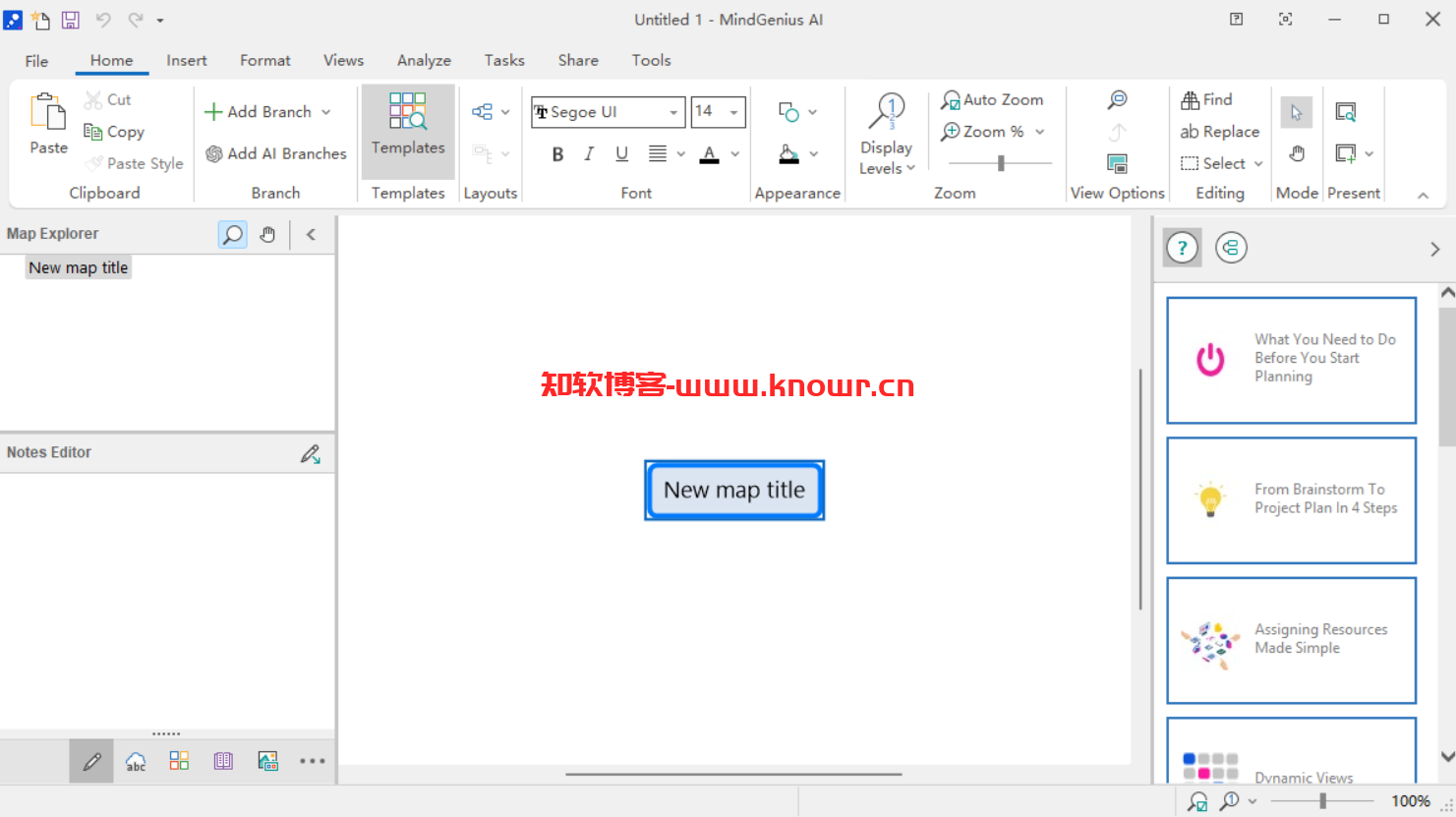The height and width of the screenshot is (817, 1456).
Task: Open the File menu
Action: (x=36, y=61)
